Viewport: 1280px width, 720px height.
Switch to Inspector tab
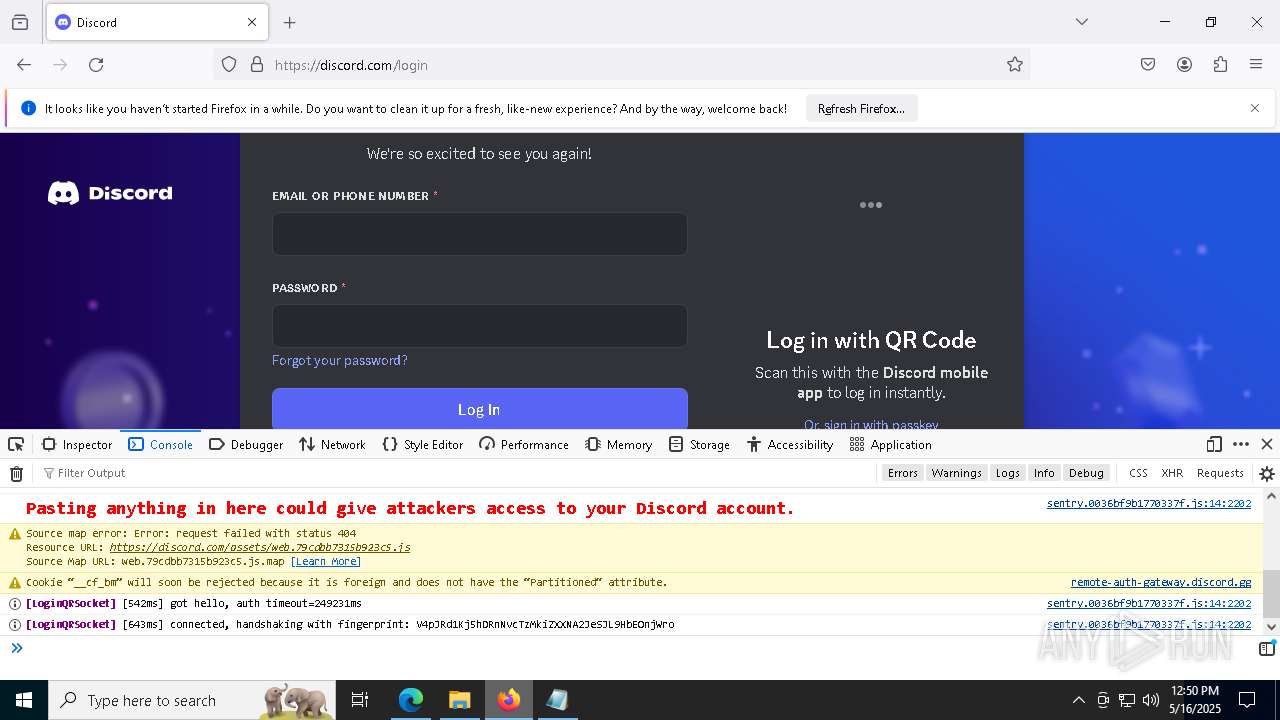77,444
